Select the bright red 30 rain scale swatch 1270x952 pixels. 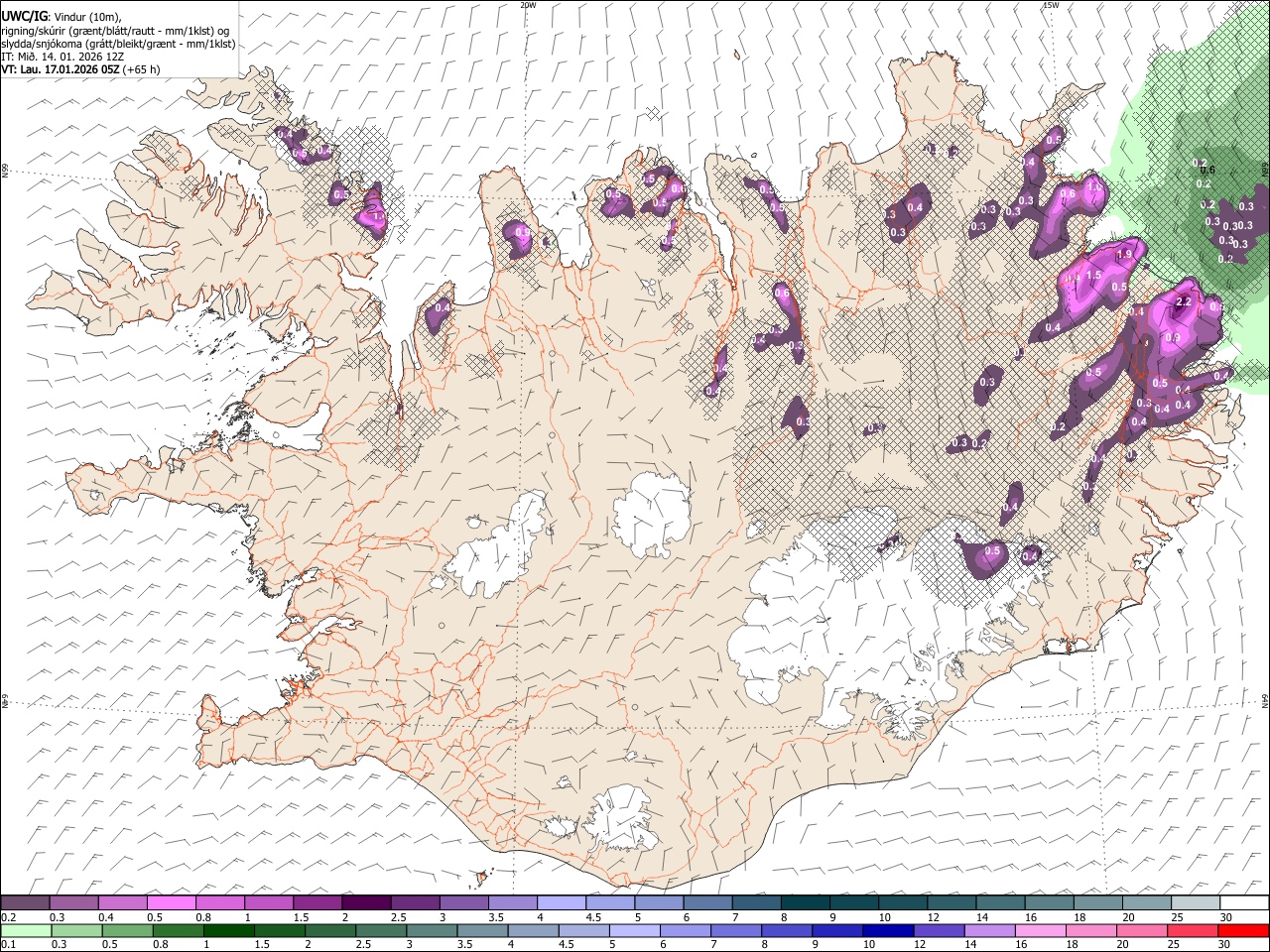(1244, 930)
